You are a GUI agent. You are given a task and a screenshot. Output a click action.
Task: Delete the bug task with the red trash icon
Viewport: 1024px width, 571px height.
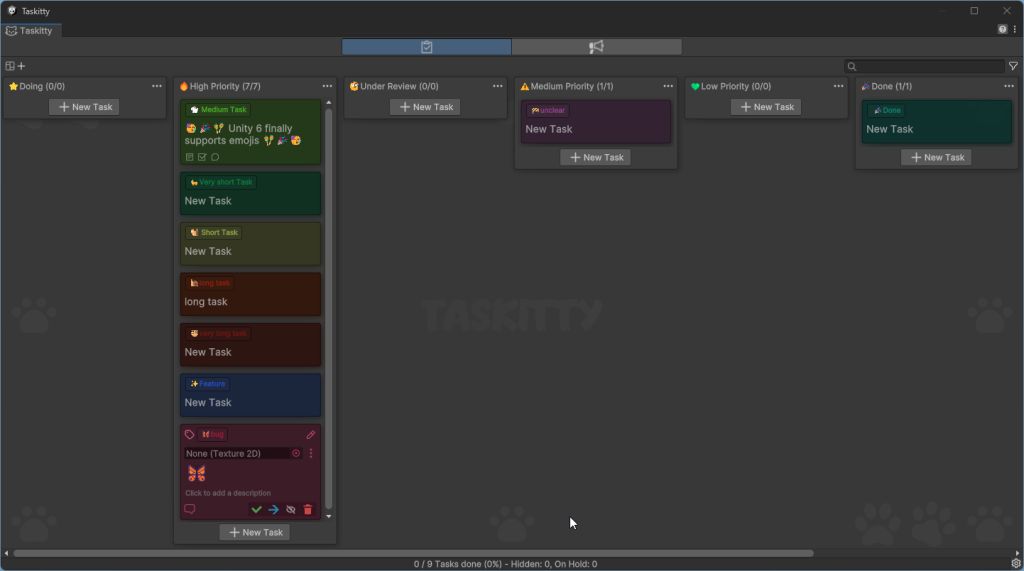tap(308, 510)
